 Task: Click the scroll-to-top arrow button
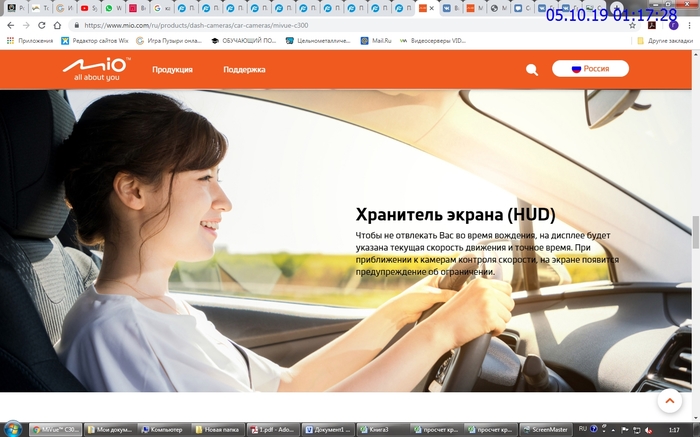click(x=669, y=400)
